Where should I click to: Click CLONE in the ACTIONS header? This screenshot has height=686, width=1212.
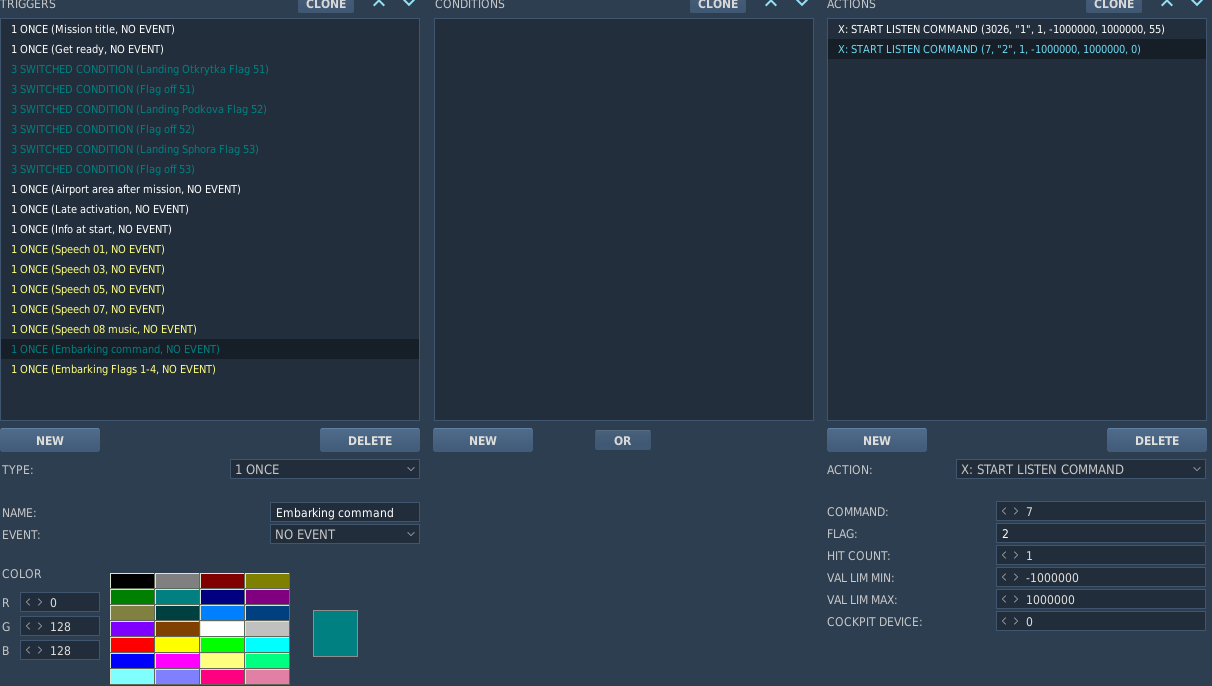pos(1114,5)
